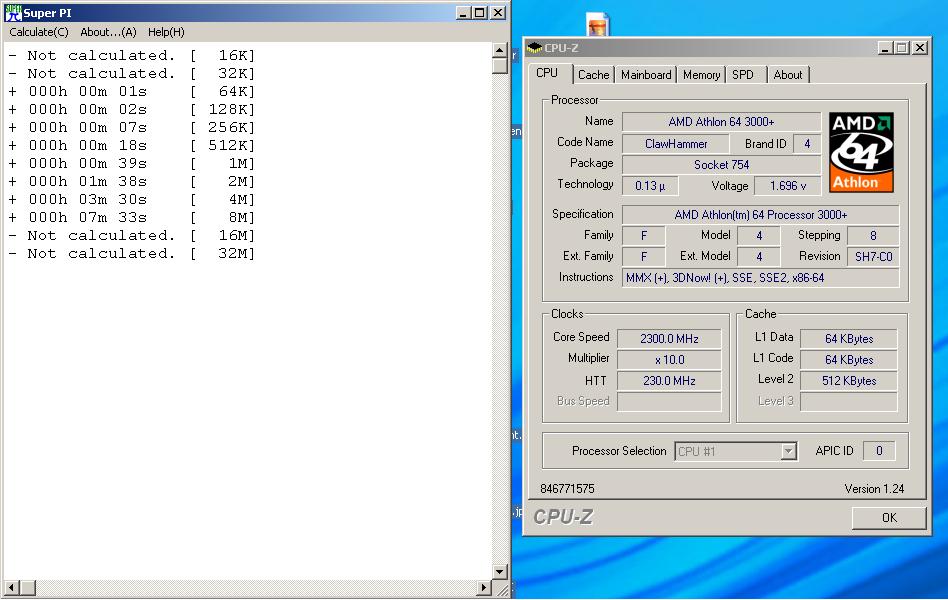The height and width of the screenshot is (600, 948).
Task: Click the OK button in CPU-Z
Action: click(889, 518)
